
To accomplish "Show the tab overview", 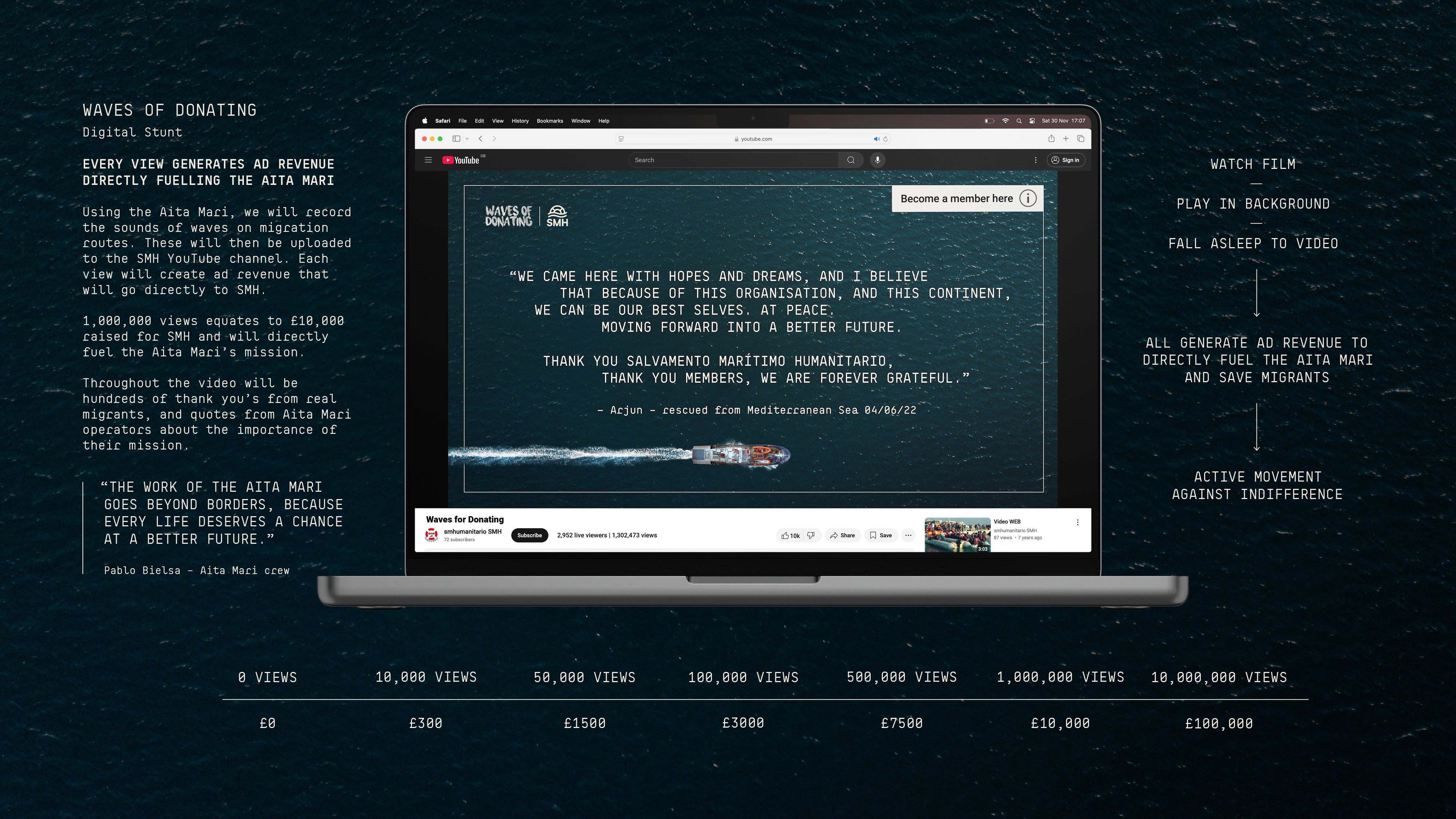I will point(1081,138).
